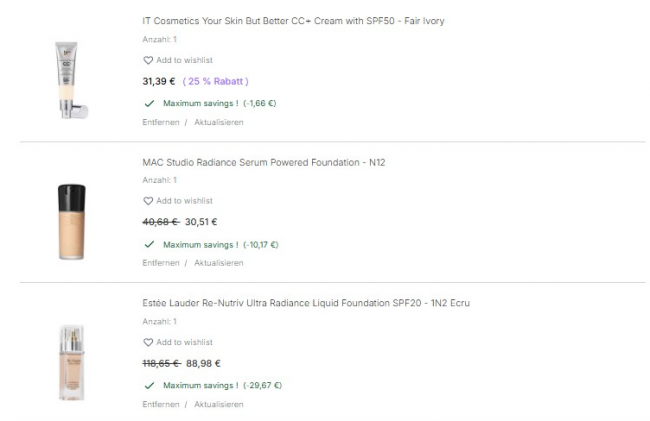The width and height of the screenshot is (650, 421).
Task: Click heart icon for MAC Studio Radiance Foundation
Action: (148, 201)
